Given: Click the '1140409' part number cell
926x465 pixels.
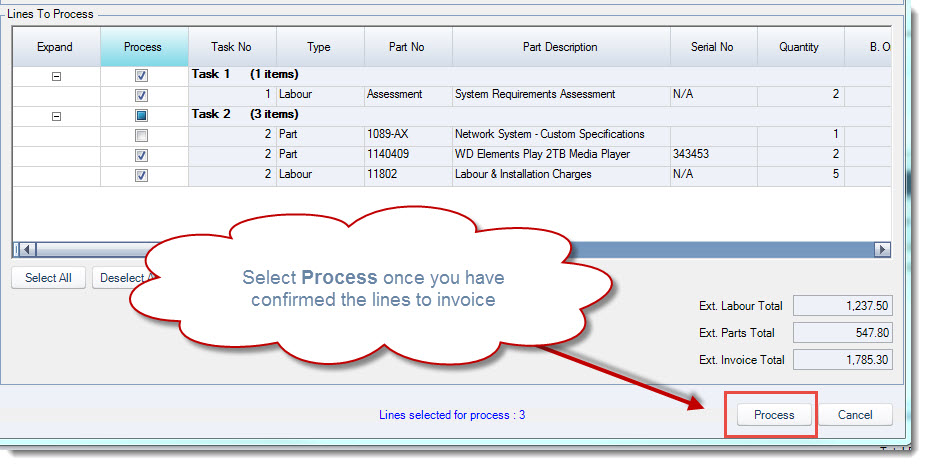Looking at the screenshot, I should pyautogui.click(x=408, y=154).
